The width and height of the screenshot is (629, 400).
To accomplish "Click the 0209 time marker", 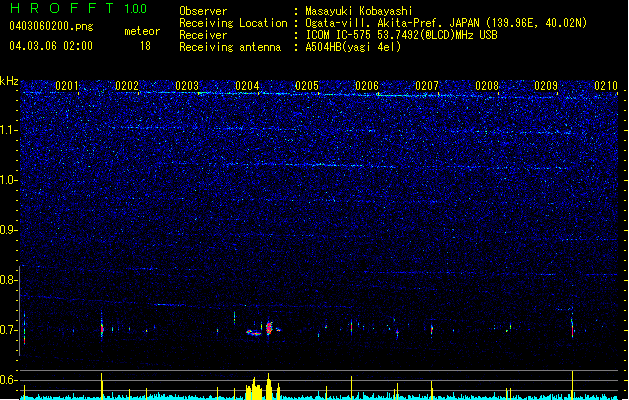I will pyautogui.click(x=546, y=86).
